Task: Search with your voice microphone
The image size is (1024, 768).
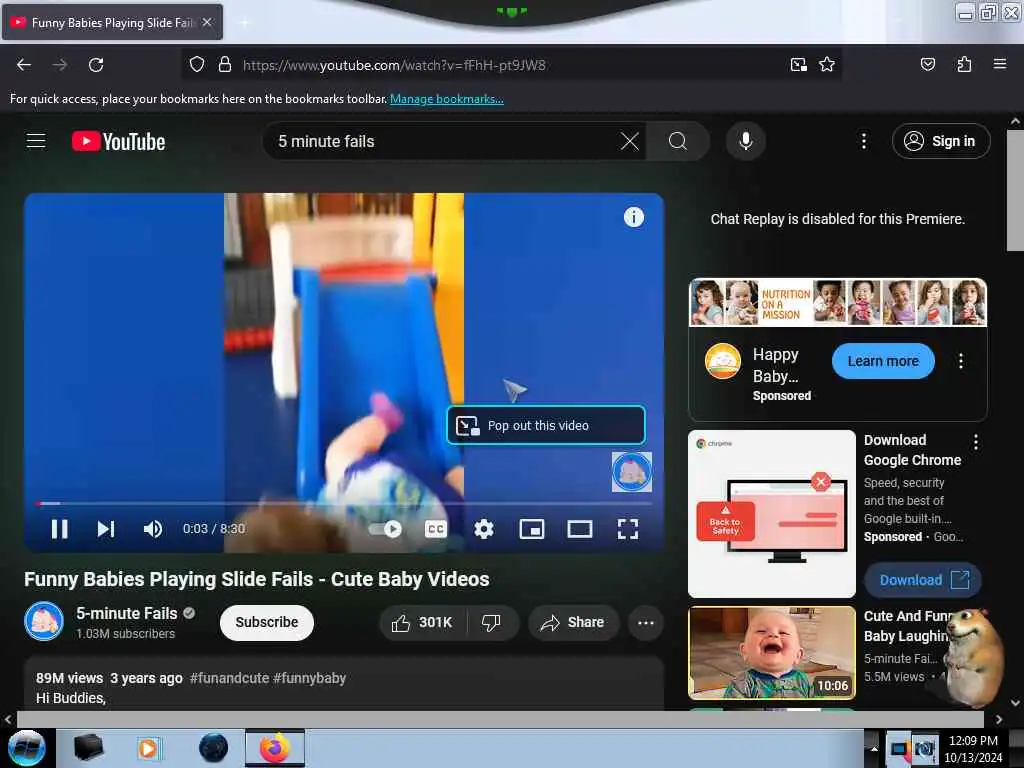Action: point(746,141)
